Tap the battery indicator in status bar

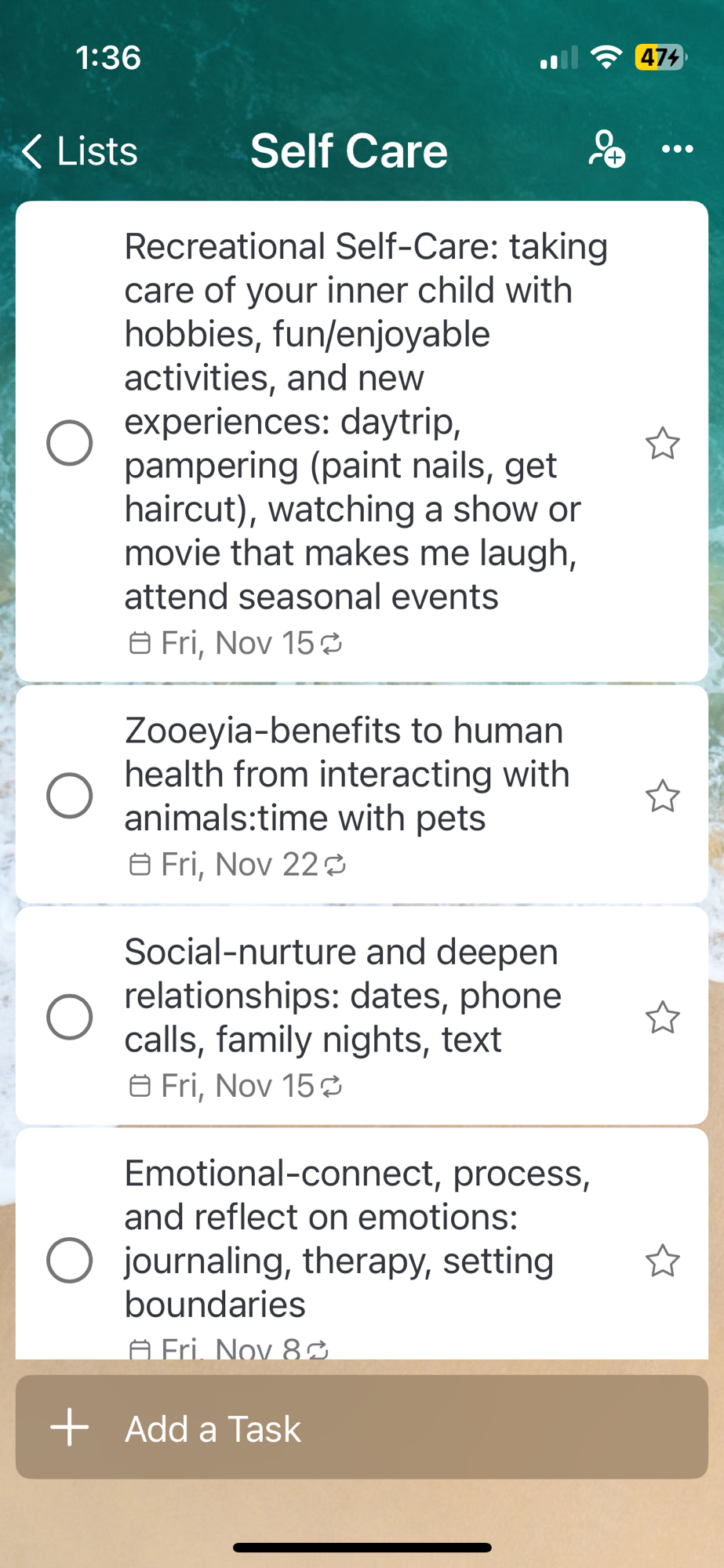[660, 57]
